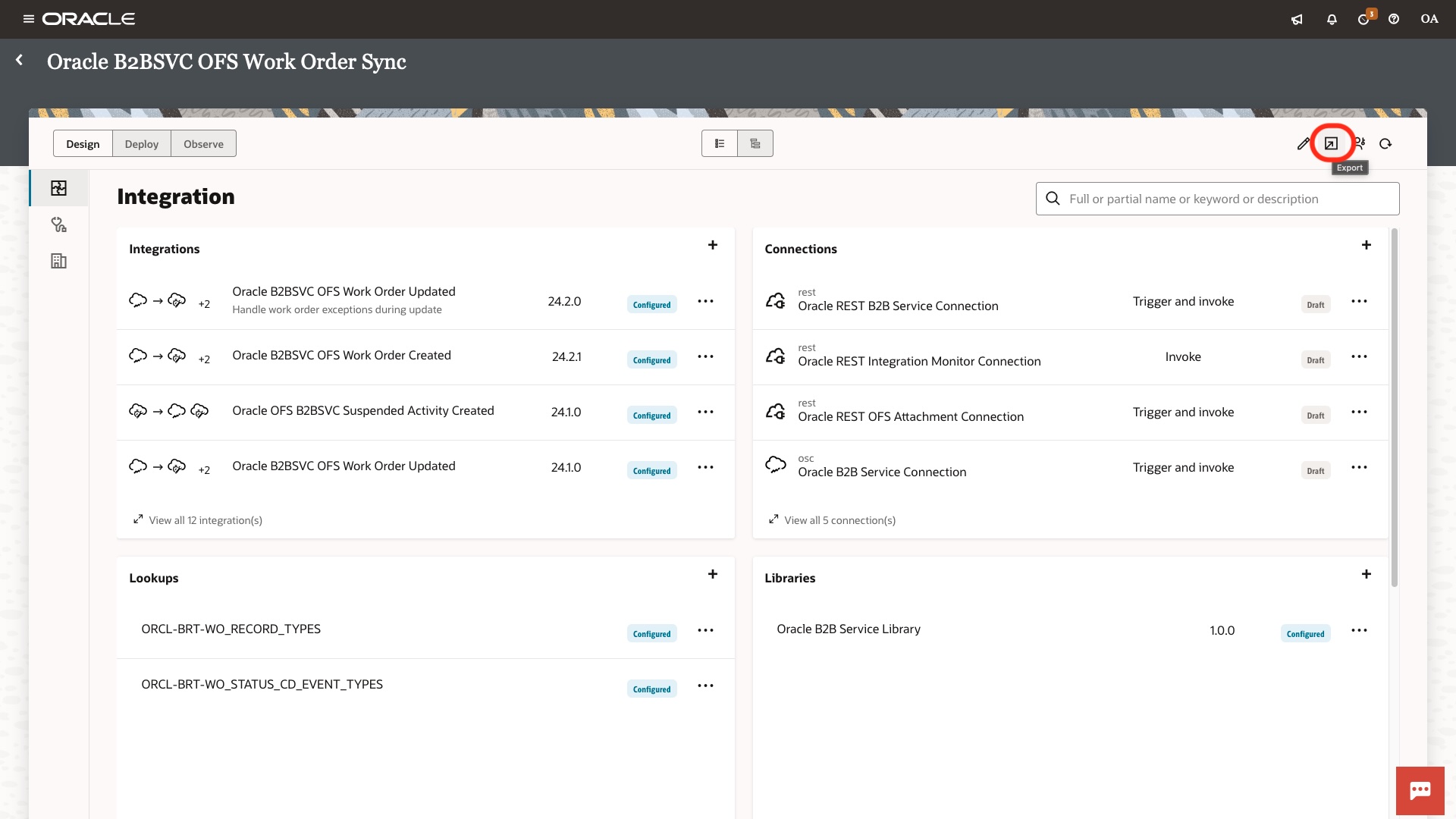Switch to the Observe tab
The image size is (1456, 819).
tap(203, 144)
